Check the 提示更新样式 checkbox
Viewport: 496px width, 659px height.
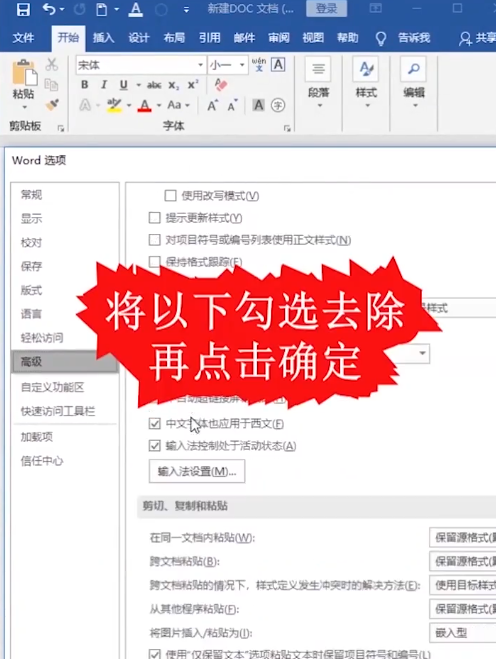(155, 218)
